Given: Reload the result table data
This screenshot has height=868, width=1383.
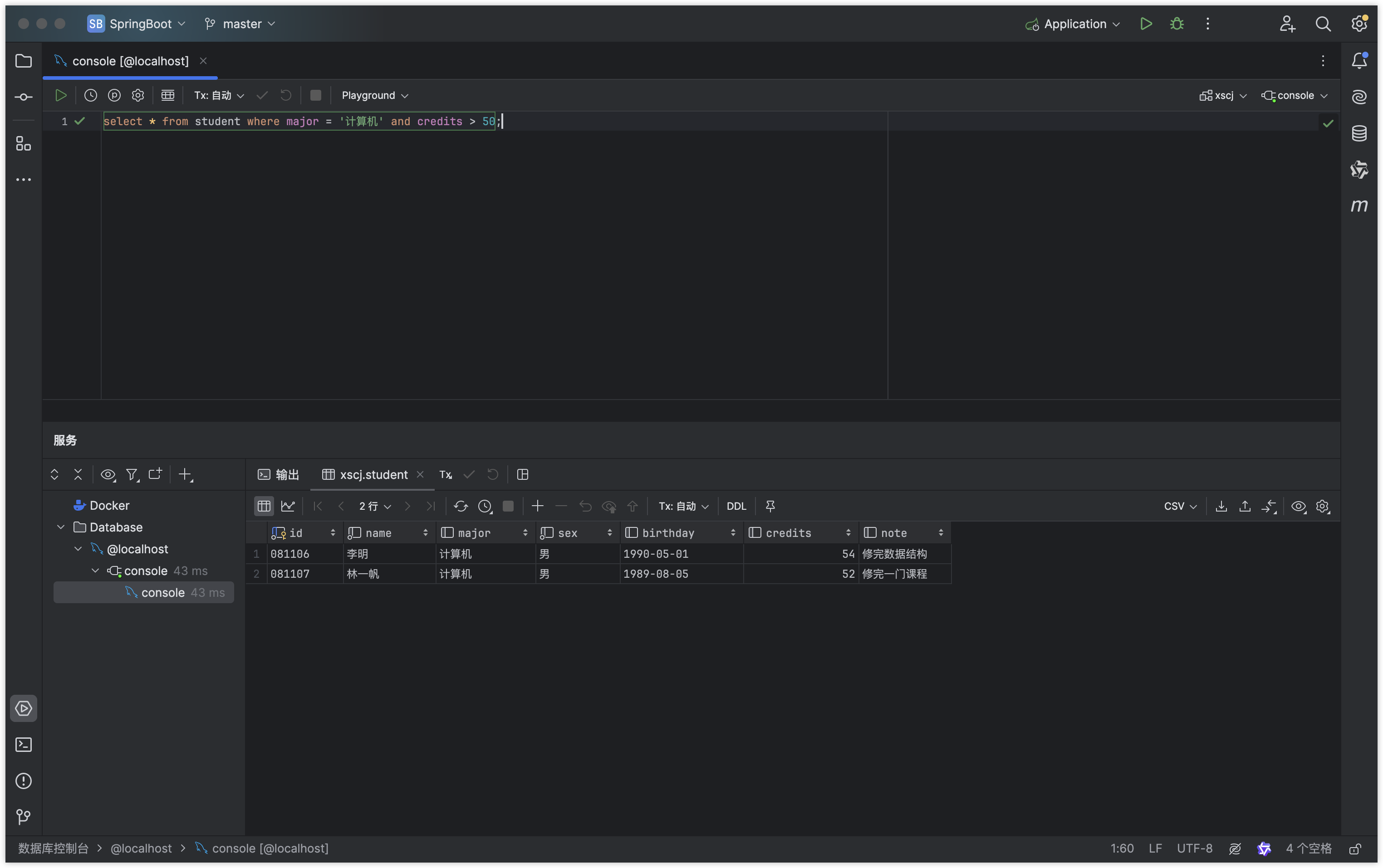Looking at the screenshot, I should (461, 506).
